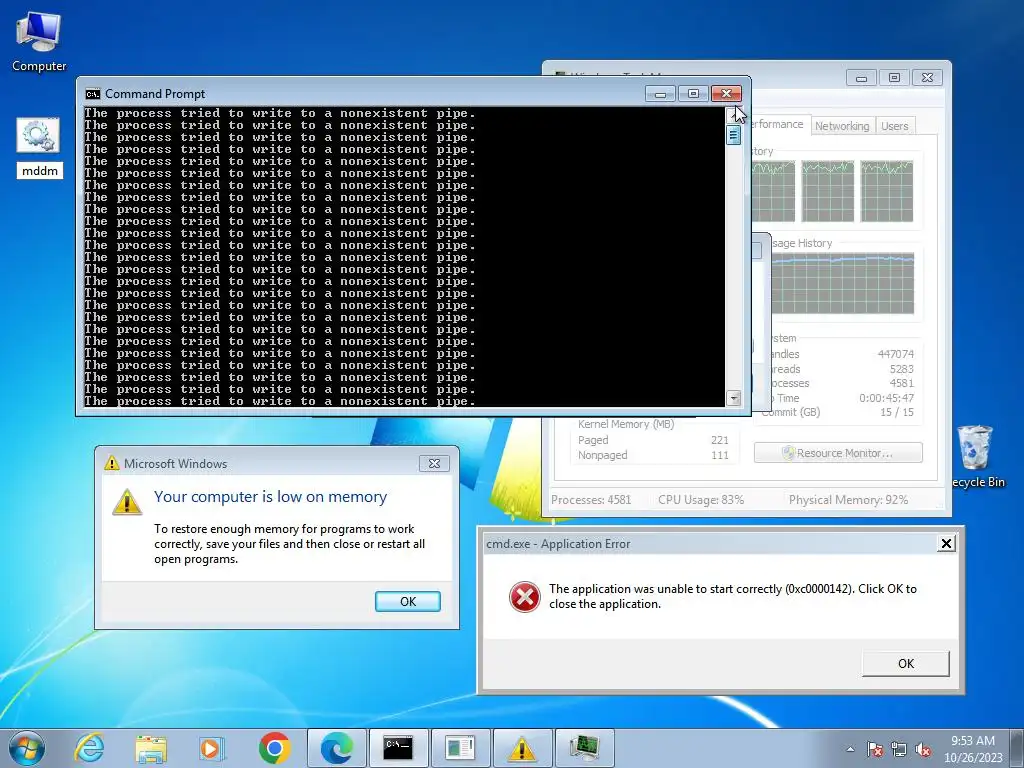Click the threads count 5283

coord(901,369)
